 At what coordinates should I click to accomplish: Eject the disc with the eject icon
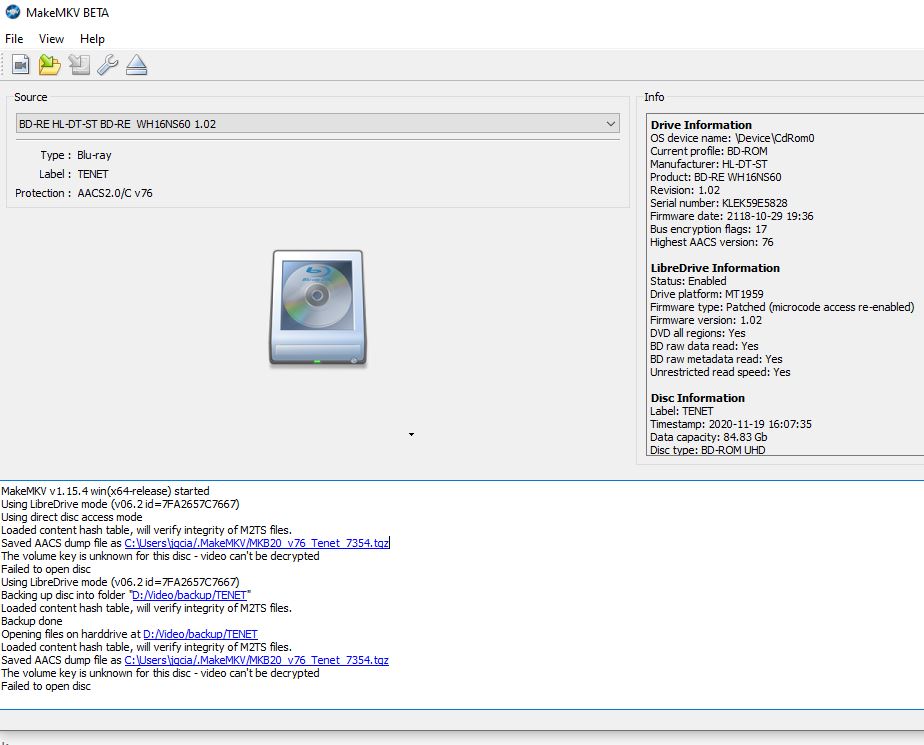coord(136,64)
